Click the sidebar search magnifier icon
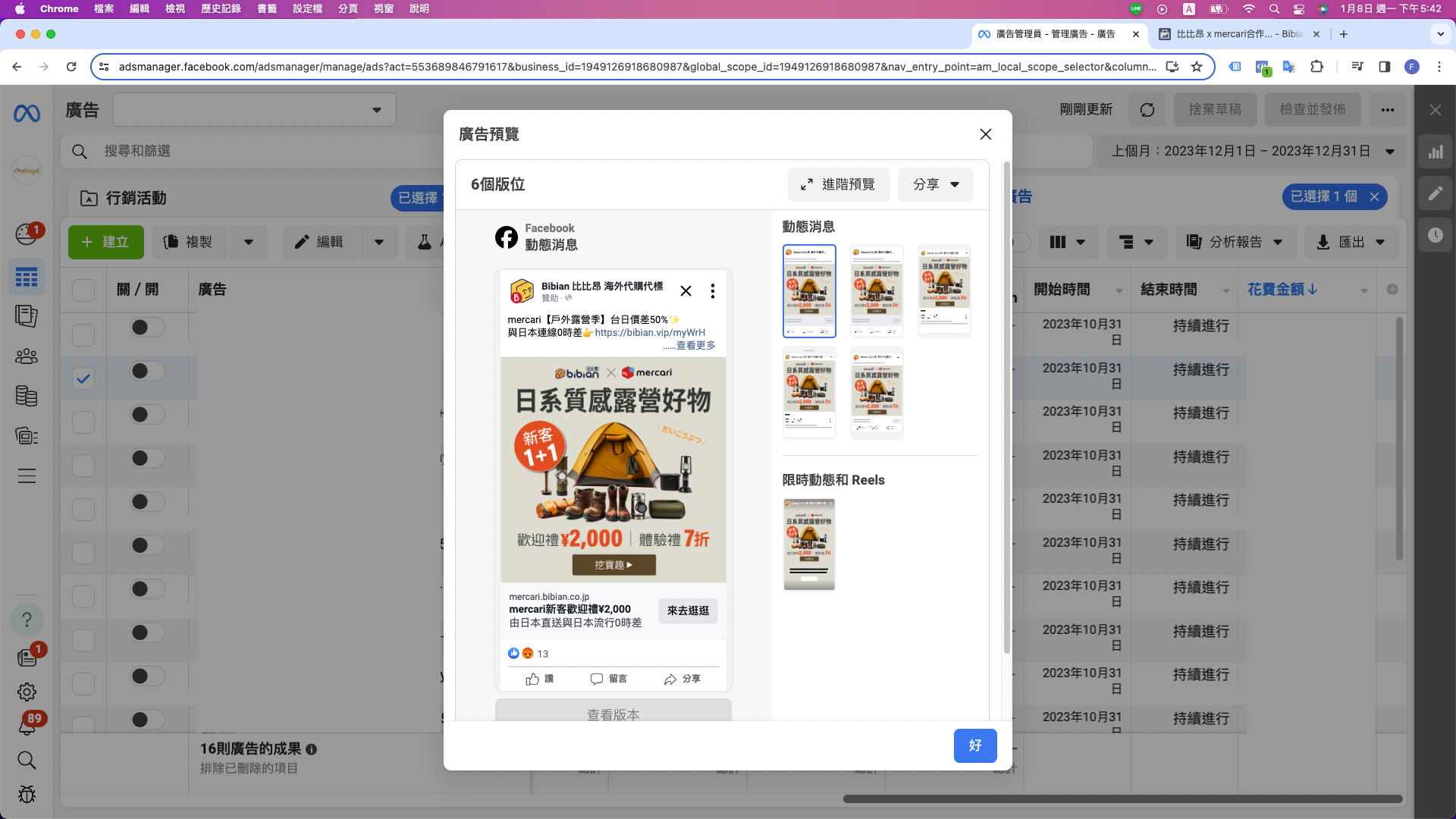1456x819 pixels. click(x=27, y=760)
